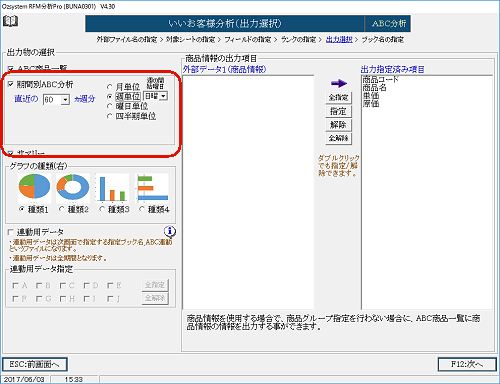Select the 週単位 radio button
This screenshot has width=500, height=384.
[x=109, y=96]
